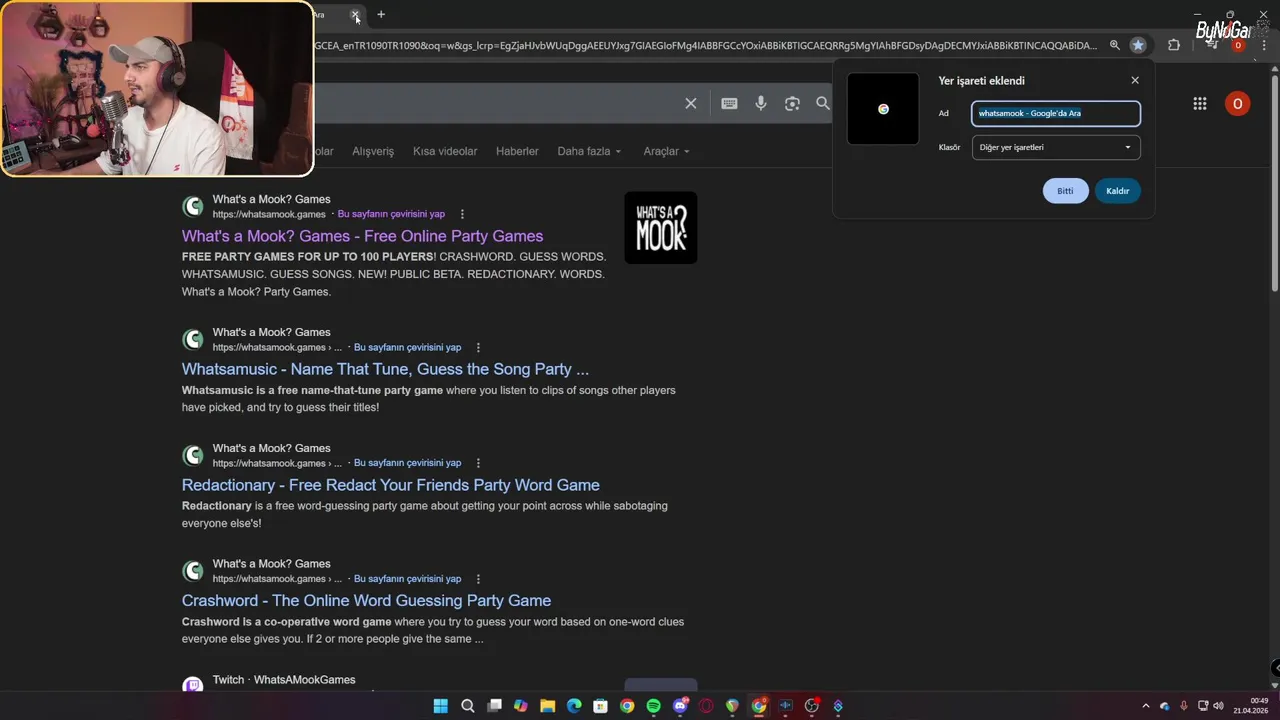Launch Spotify from the taskbar
The width and height of the screenshot is (1280, 720).
tap(653, 706)
